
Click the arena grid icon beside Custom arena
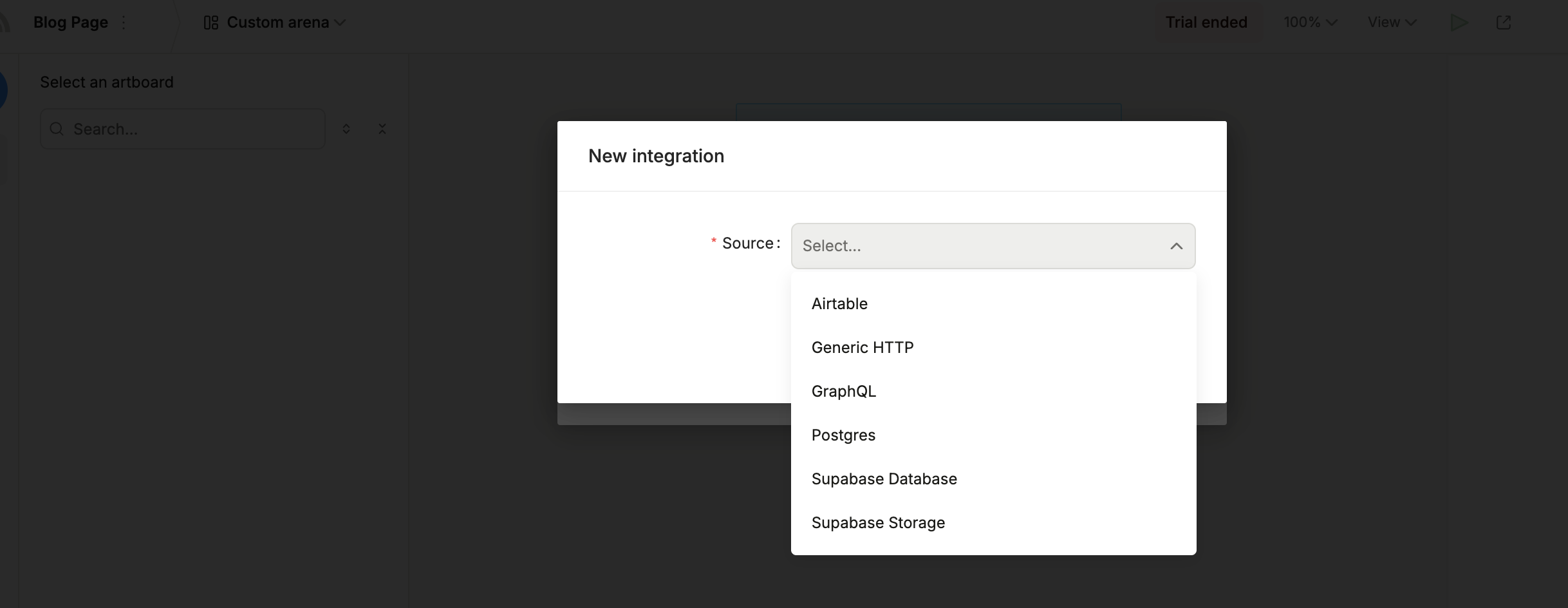[x=211, y=23]
